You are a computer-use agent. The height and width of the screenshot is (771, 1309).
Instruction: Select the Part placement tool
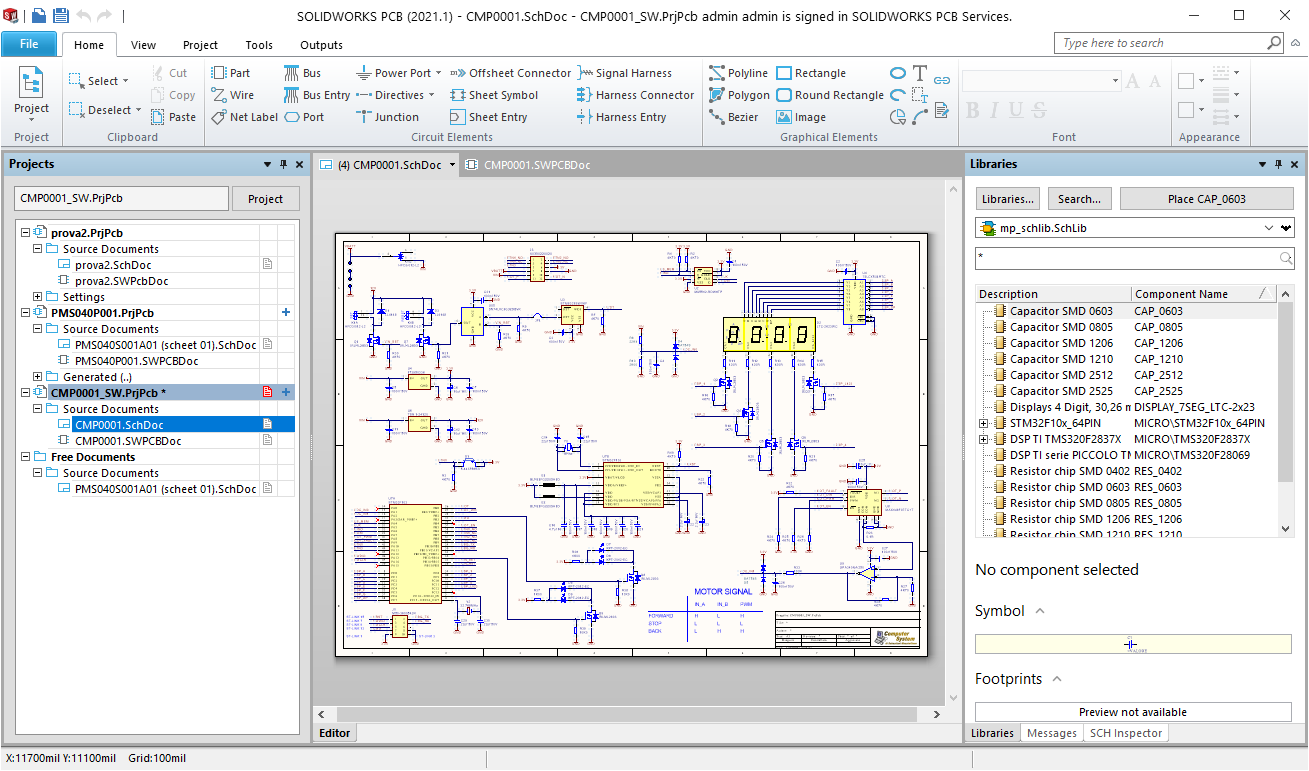click(x=231, y=73)
